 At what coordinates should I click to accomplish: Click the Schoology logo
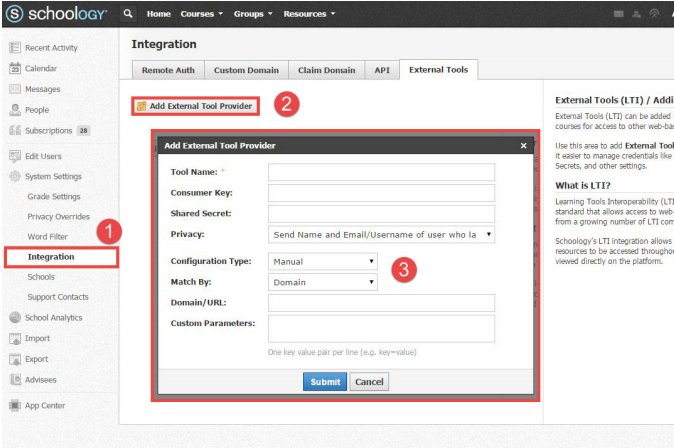click(56, 14)
